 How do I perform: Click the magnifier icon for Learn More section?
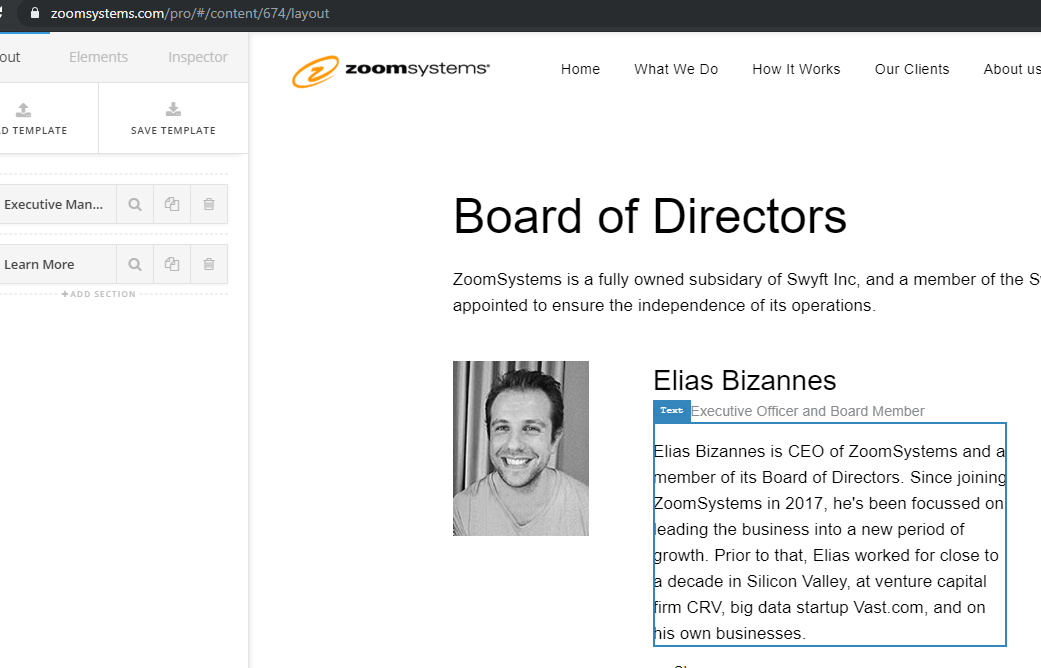coord(134,264)
